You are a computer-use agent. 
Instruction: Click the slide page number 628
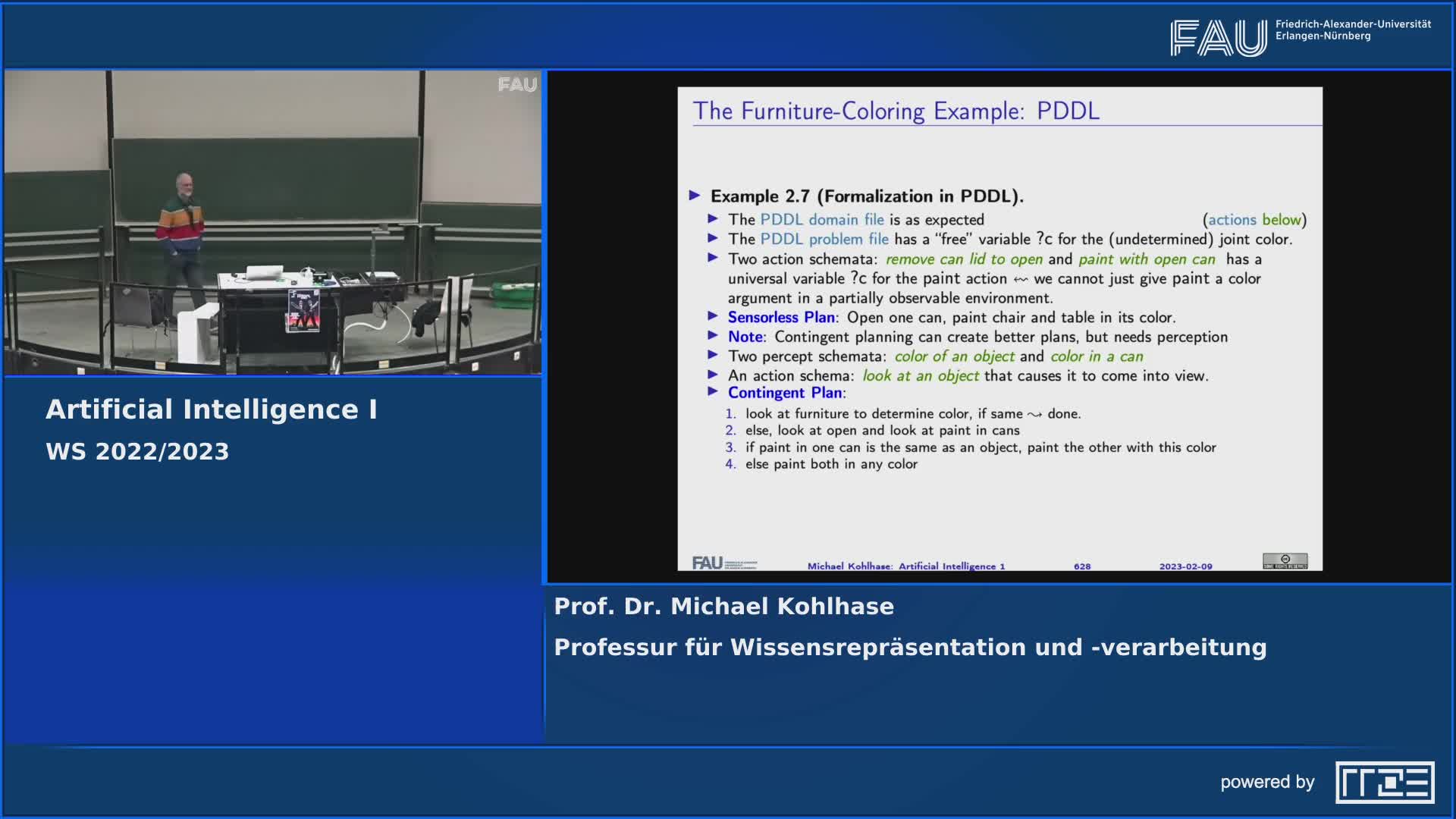point(1082,566)
